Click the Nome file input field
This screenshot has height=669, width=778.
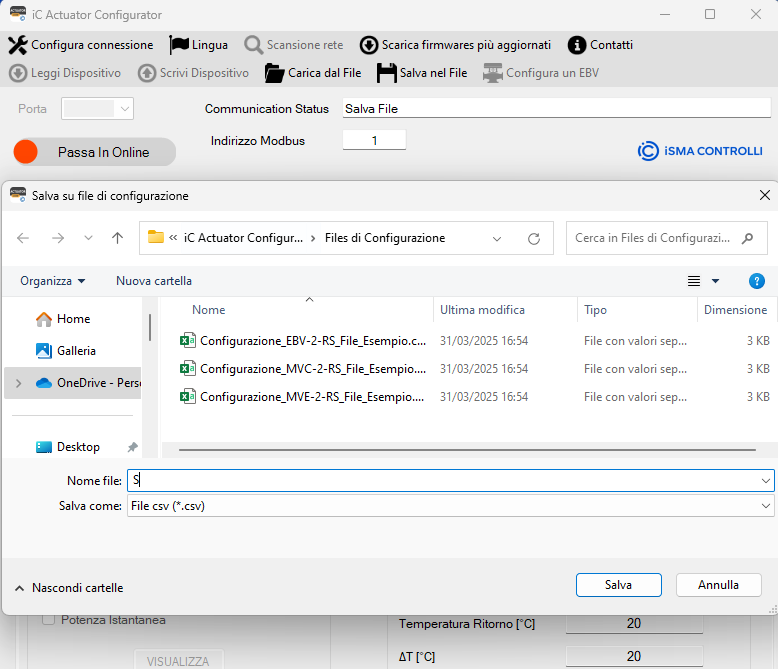[x=440, y=481]
